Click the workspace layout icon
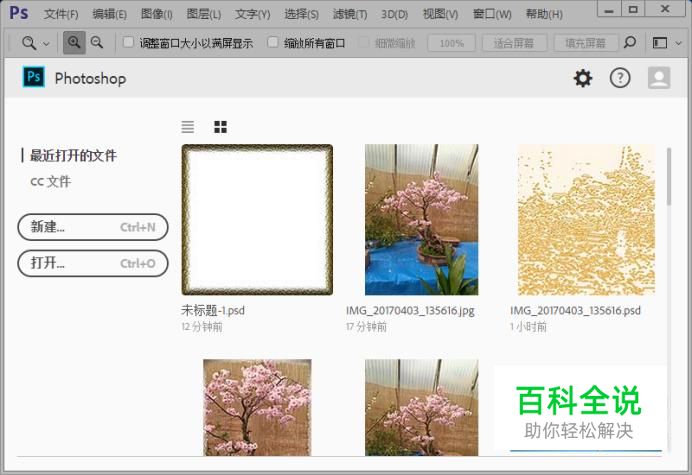Image resolution: width=692 pixels, height=475 pixels. coord(660,43)
